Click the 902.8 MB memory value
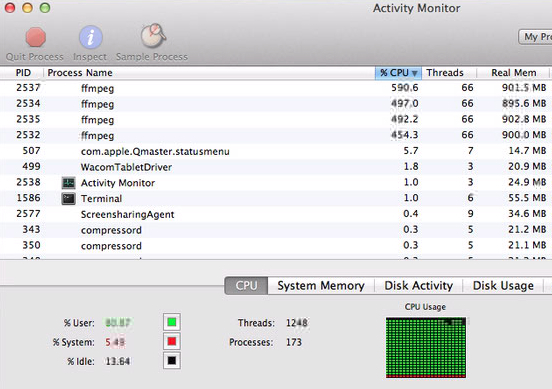The width and height of the screenshot is (552, 389). click(x=524, y=119)
